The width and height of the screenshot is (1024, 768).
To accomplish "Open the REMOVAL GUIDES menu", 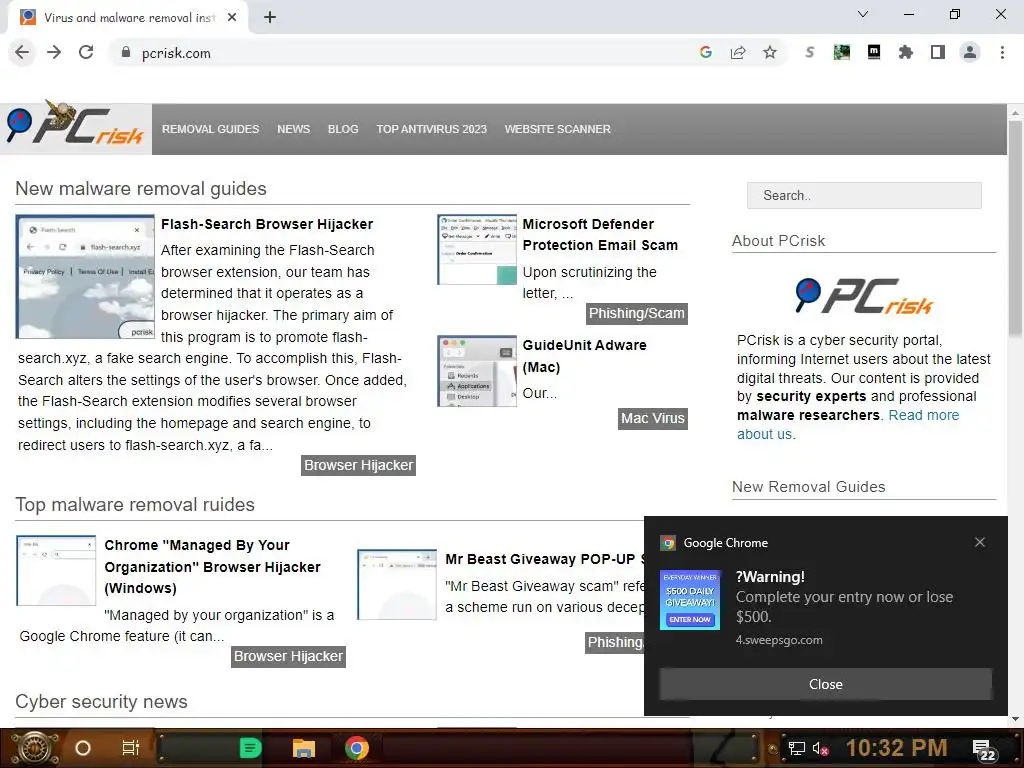I will [x=210, y=129].
